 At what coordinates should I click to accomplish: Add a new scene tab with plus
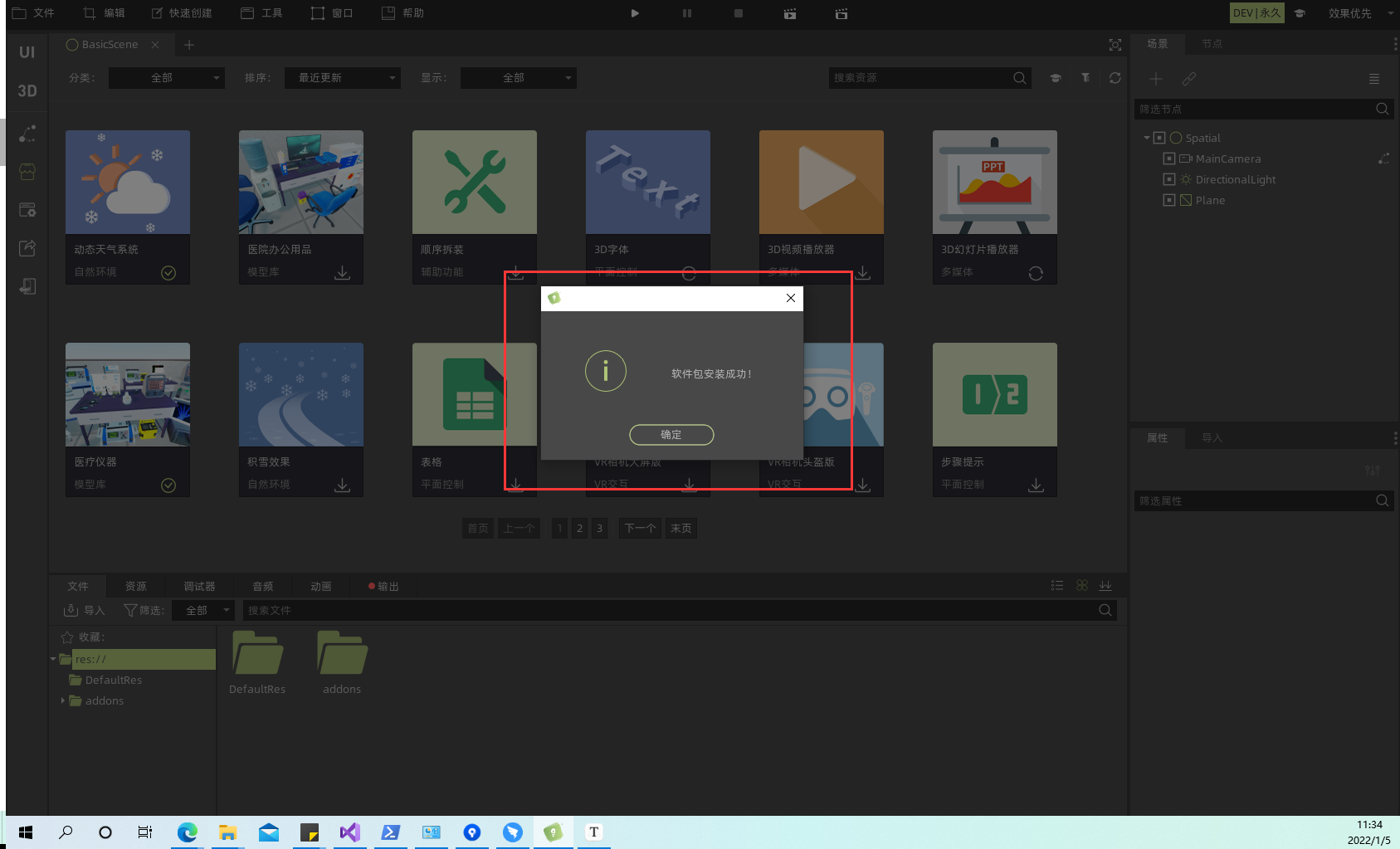189,45
